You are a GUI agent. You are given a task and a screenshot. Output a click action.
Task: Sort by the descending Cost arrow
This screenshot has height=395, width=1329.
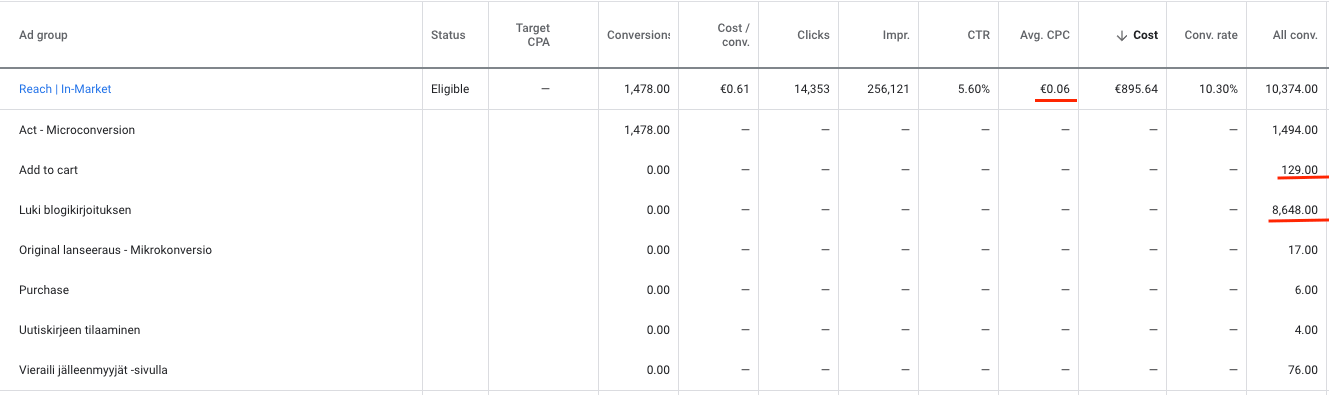tap(1121, 35)
